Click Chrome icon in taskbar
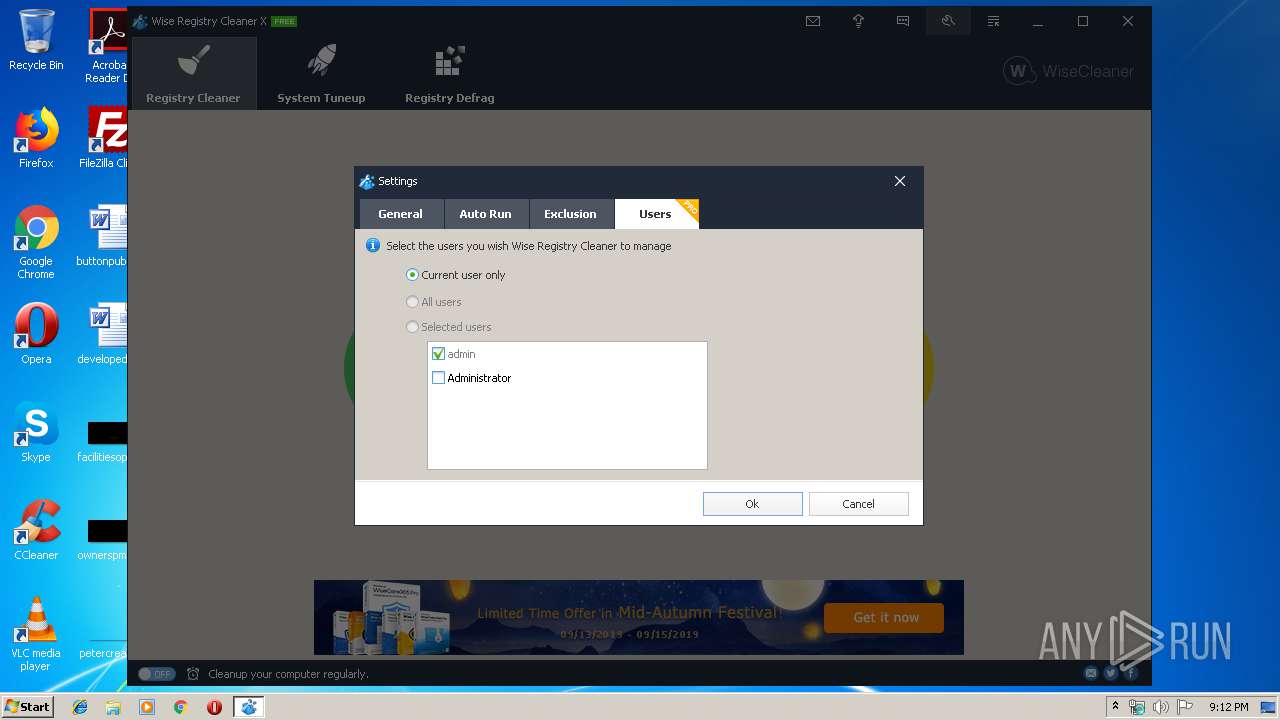 (180, 707)
